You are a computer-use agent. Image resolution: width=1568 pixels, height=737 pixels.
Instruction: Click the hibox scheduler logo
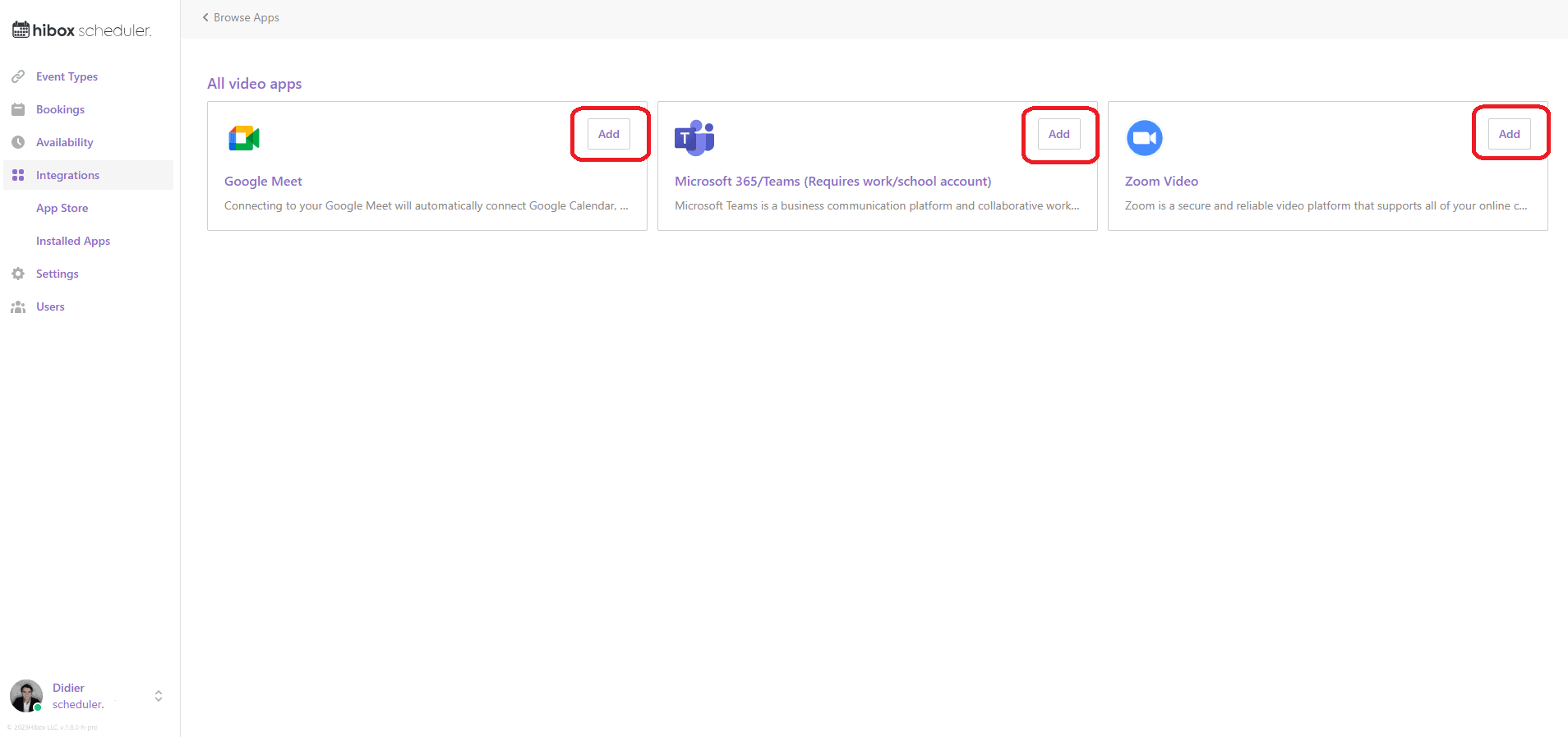[x=82, y=30]
